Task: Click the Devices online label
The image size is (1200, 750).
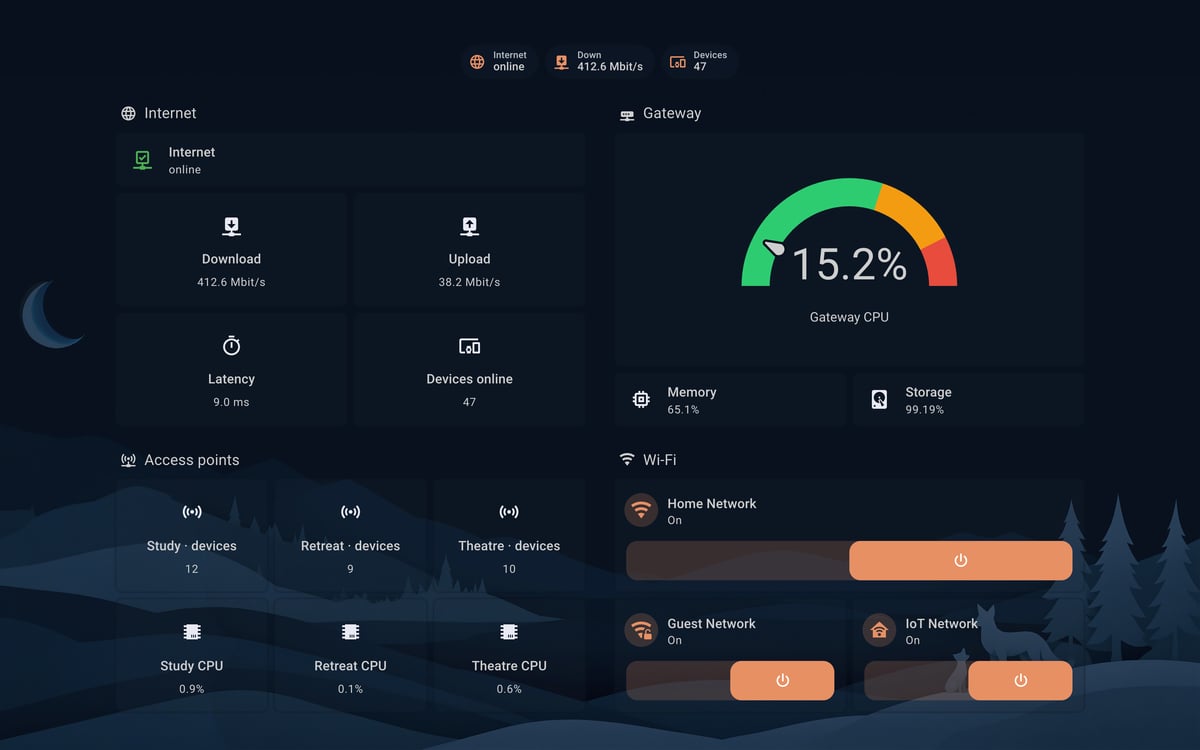Action: pos(469,379)
